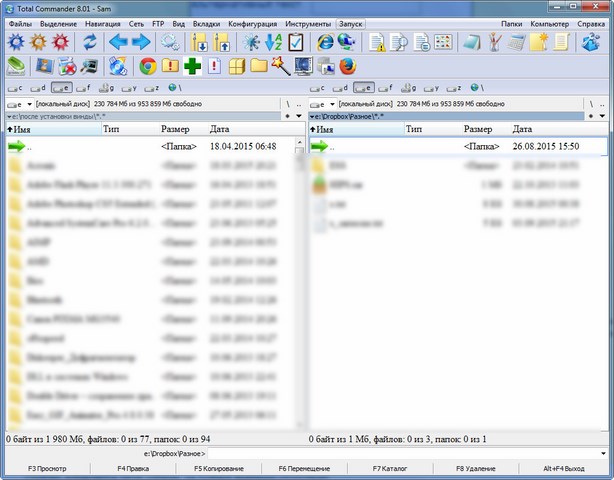The image size is (614, 480).
Task: Click F8 Удаление button
Action: [476, 469]
